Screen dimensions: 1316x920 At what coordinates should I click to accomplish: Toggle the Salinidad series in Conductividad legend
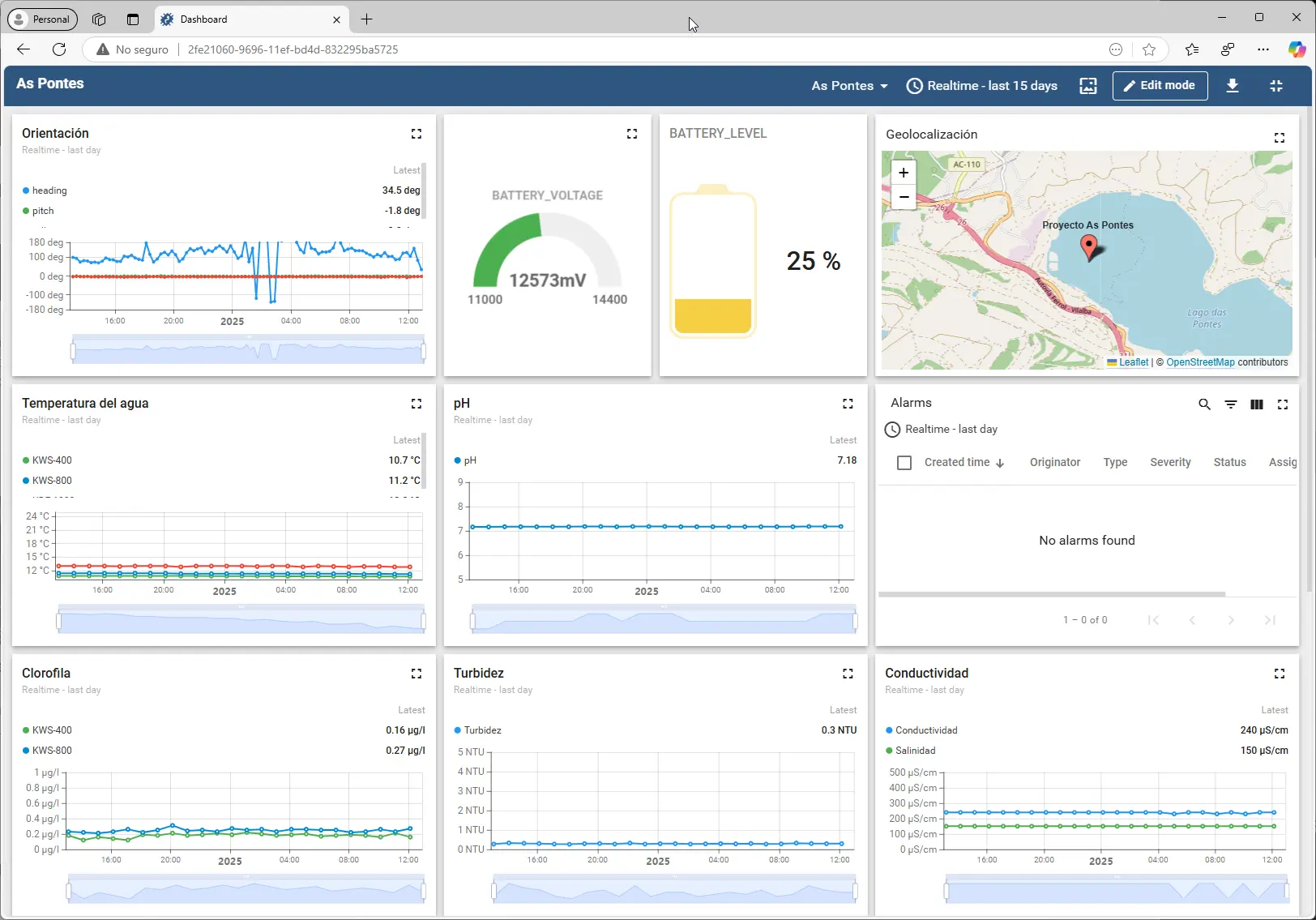click(x=915, y=751)
